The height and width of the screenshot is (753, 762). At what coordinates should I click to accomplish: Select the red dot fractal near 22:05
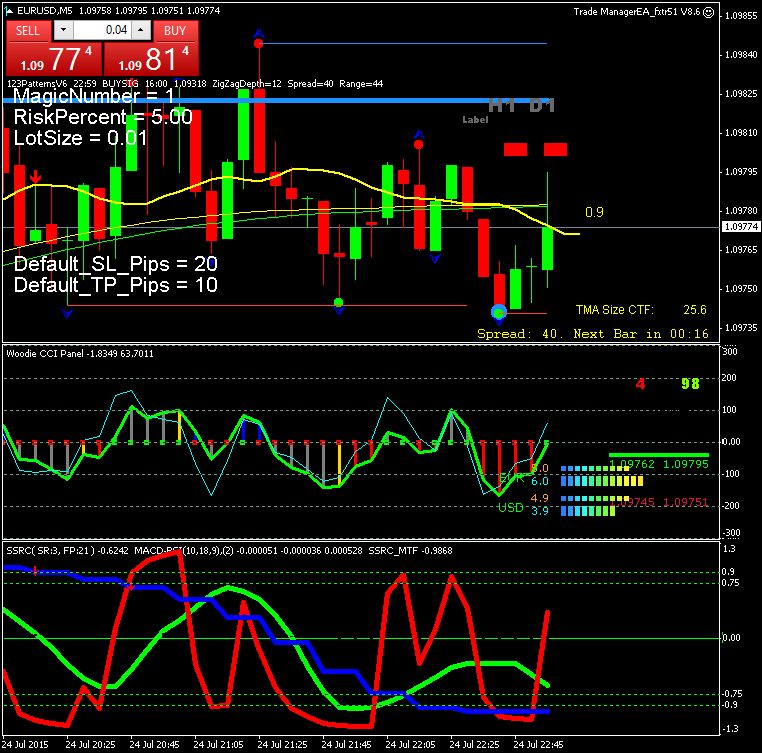[418, 144]
